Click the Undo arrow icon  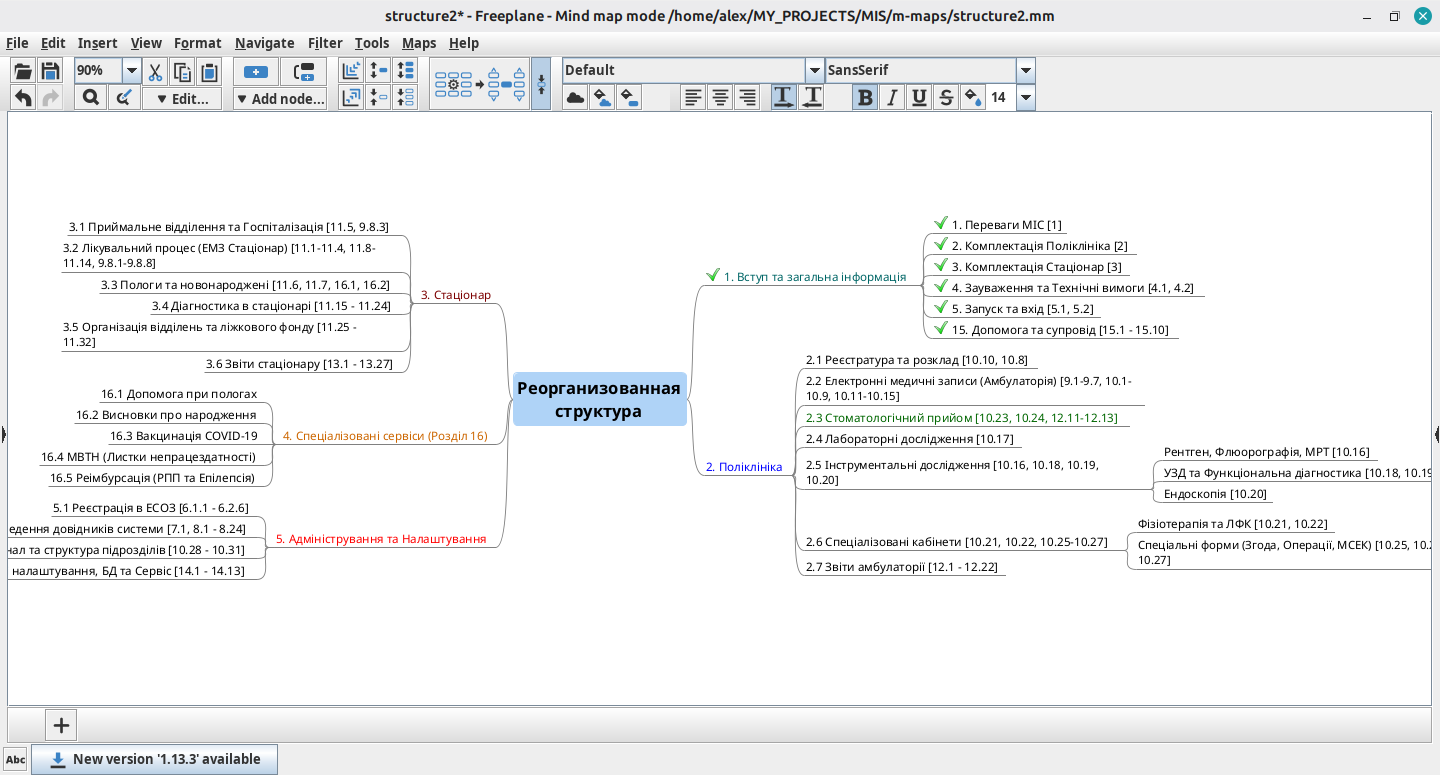coord(23,98)
